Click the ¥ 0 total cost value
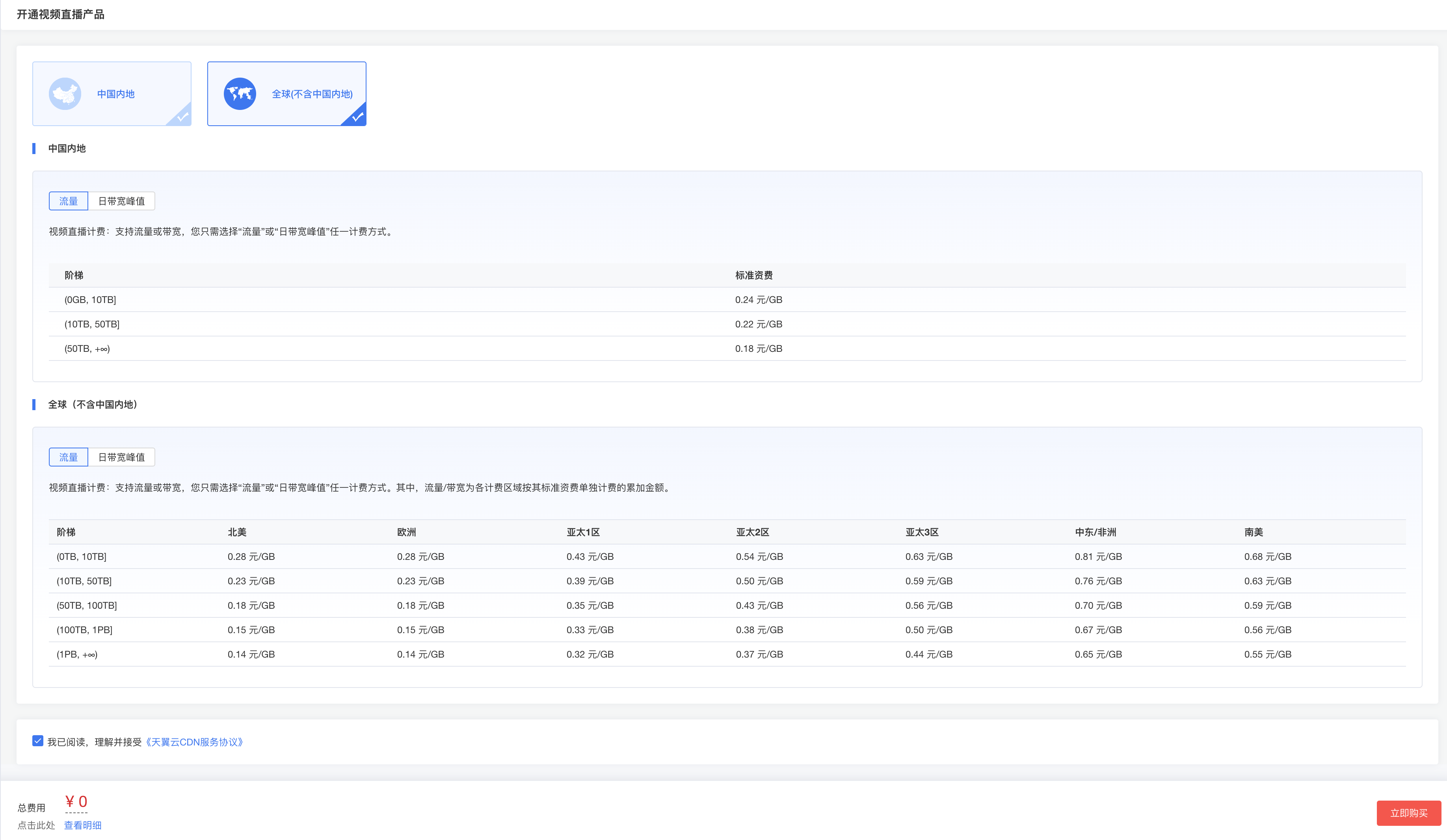Viewport: 1447px width, 840px height. coord(76,801)
